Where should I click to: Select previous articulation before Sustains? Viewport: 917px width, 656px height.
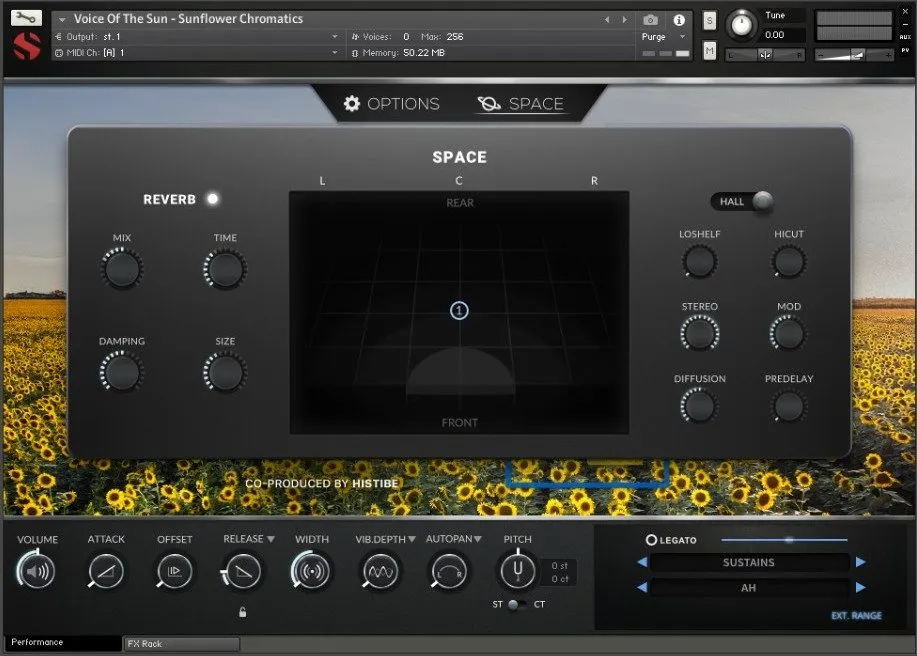coord(642,562)
